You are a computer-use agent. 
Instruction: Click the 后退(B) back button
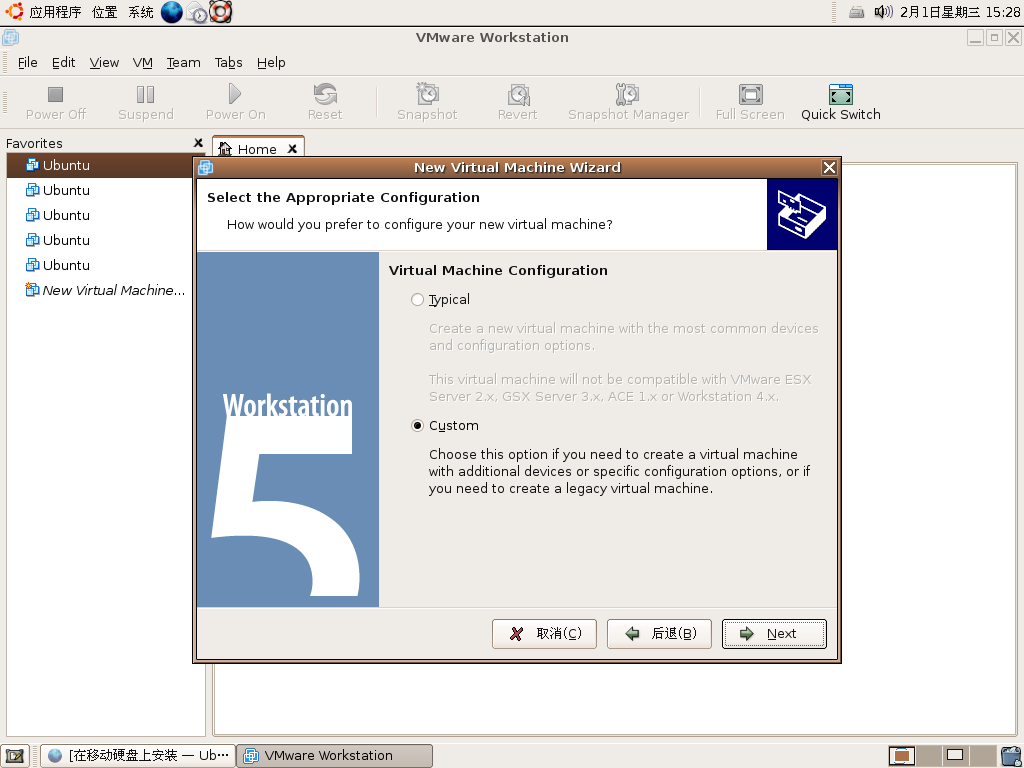(x=659, y=633)
